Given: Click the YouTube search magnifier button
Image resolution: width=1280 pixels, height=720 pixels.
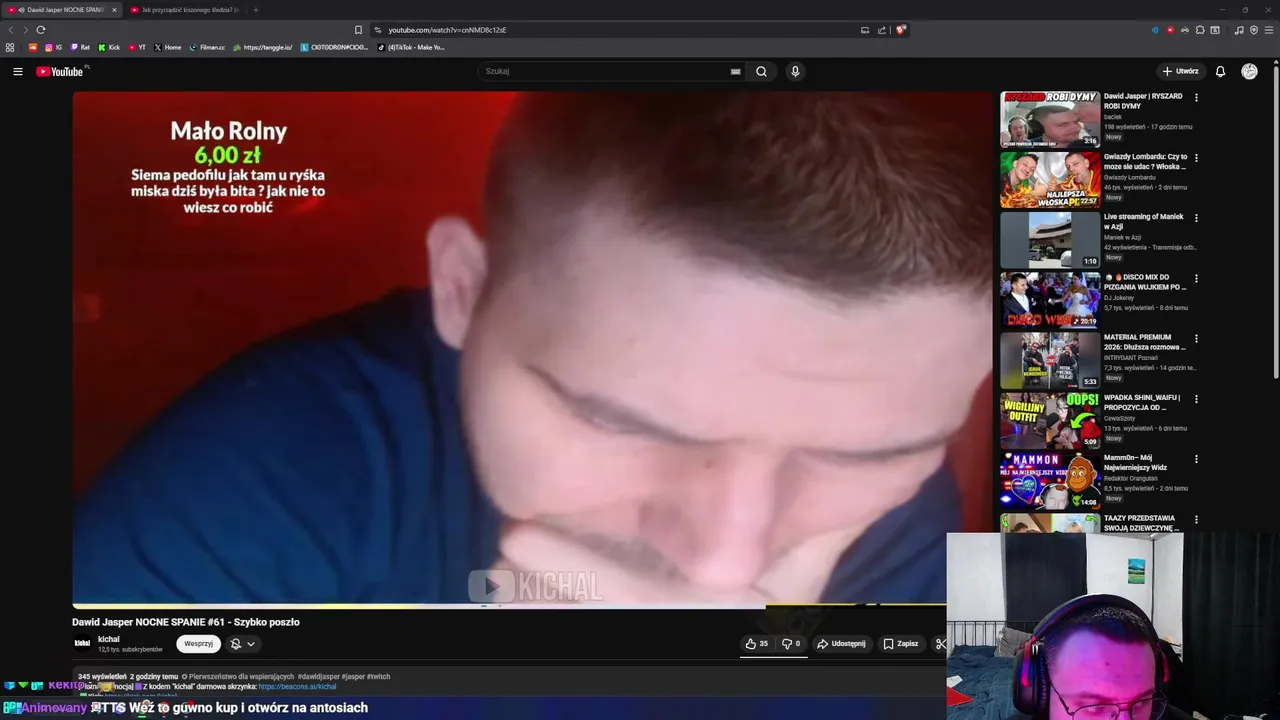Looking at the screenshot, I should click(761, 71).
